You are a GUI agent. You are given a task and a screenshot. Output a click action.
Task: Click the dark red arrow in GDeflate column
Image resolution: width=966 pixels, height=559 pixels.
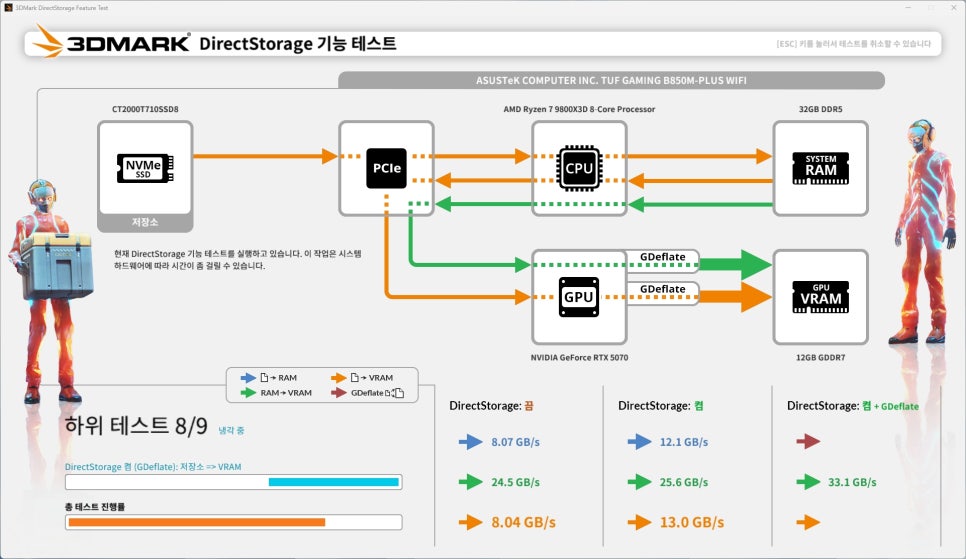click(808, 441)
